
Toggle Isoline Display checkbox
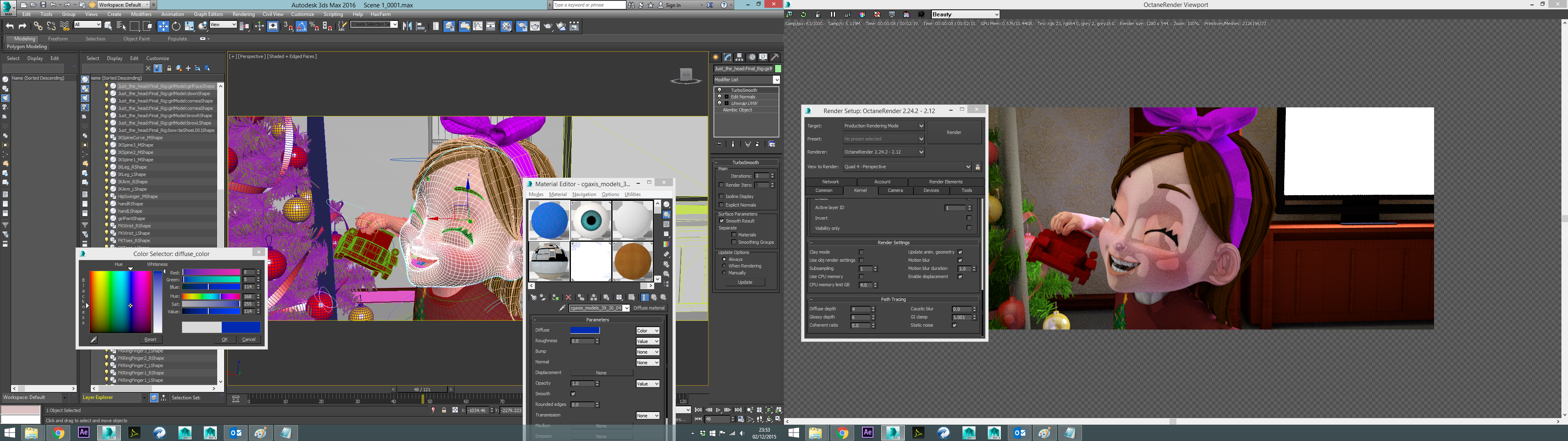click(x=721, y=196)
